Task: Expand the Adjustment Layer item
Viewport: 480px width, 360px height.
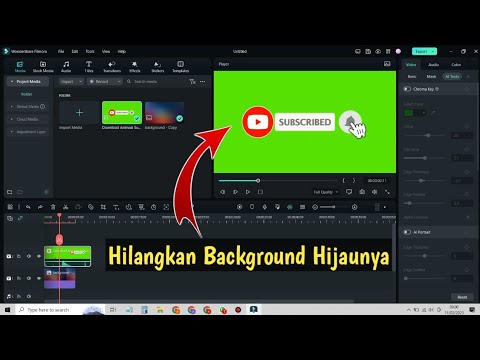Action: [28, 132]
